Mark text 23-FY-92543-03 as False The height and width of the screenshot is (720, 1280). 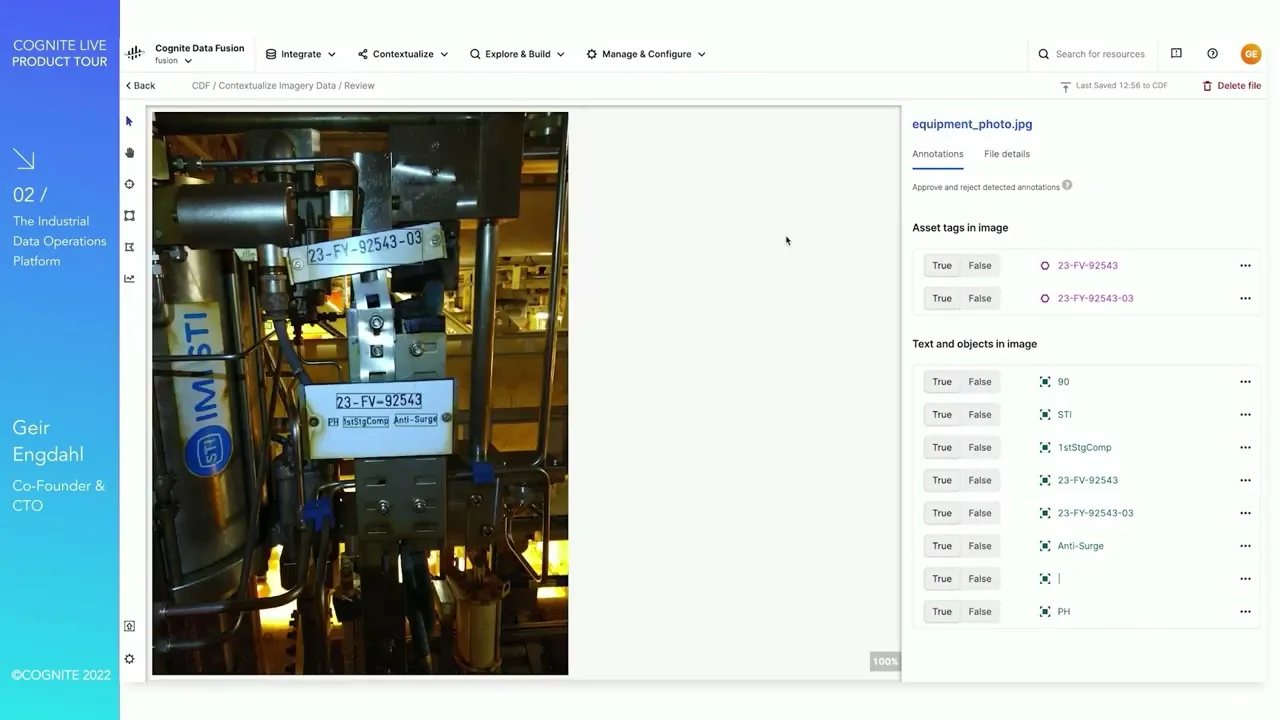coord(980,513)
